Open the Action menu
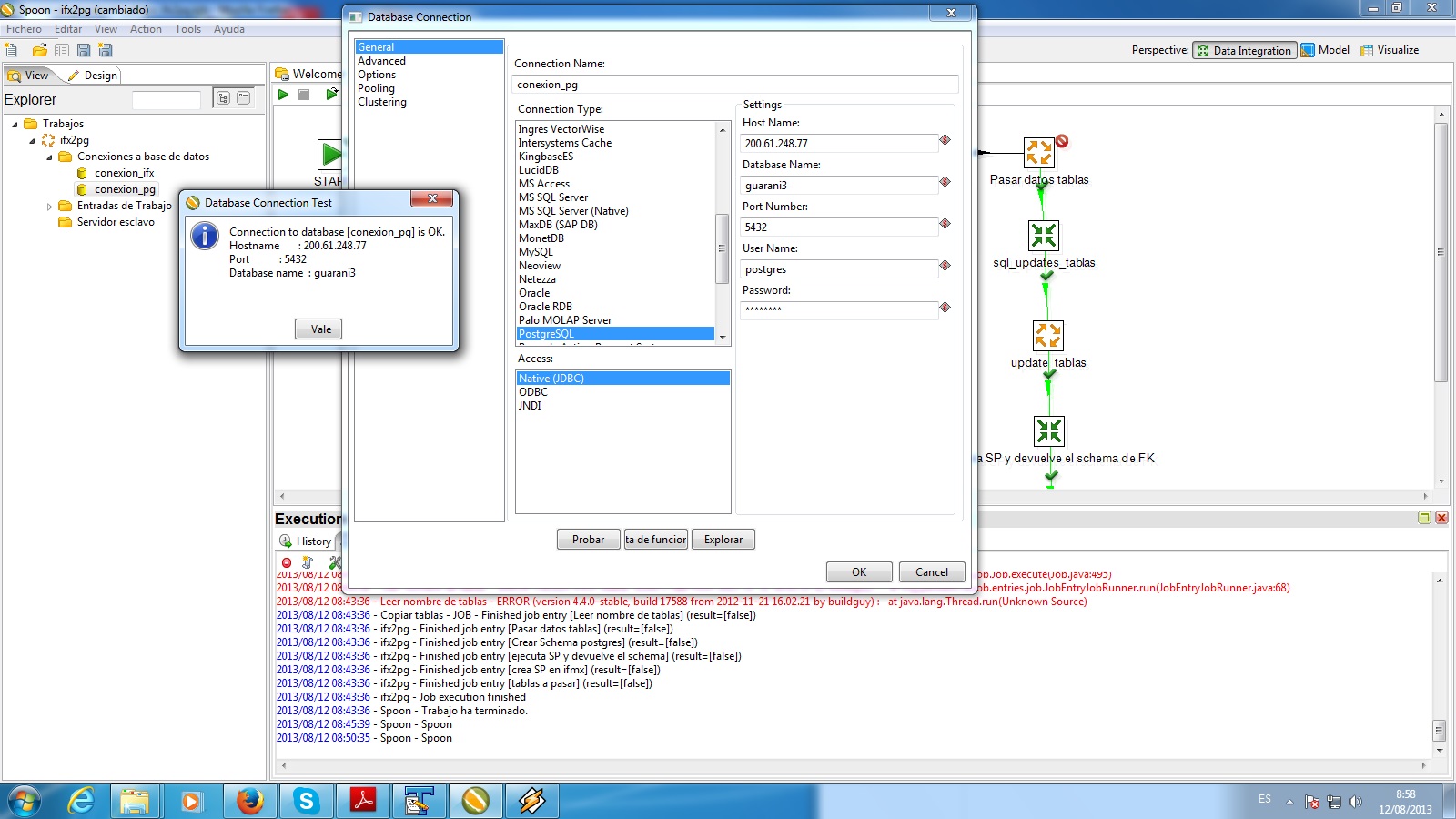Viewport: 1456px width, 819px height. (146, 29)
